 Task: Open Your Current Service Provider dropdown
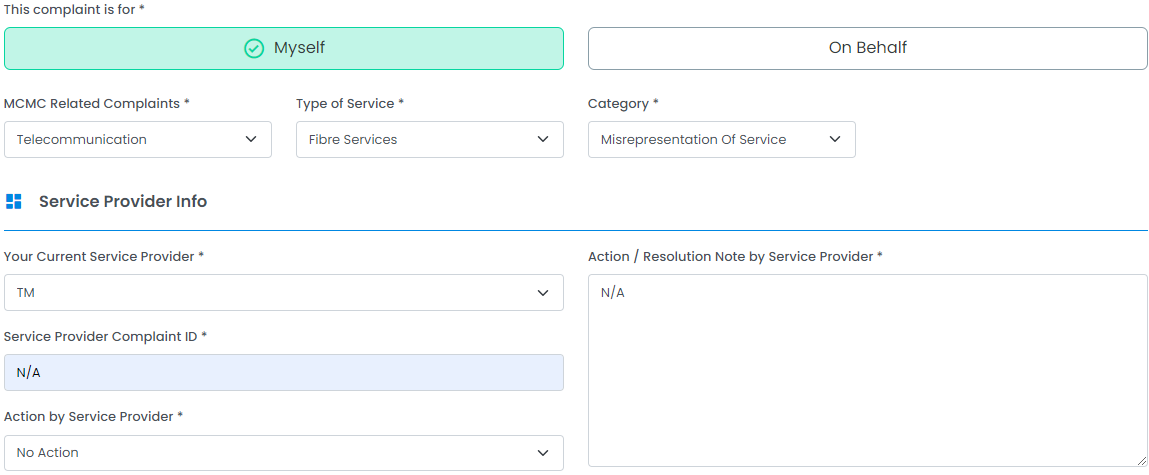pyautogui.click(x=283, y=293)
